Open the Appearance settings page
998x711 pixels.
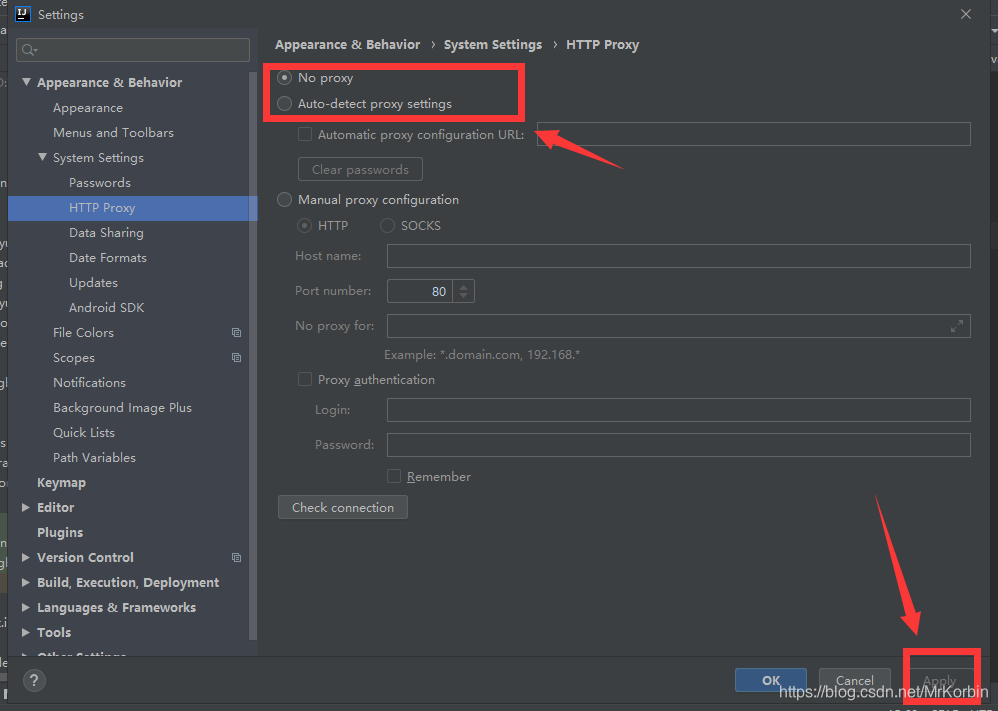tap(88, 108)
